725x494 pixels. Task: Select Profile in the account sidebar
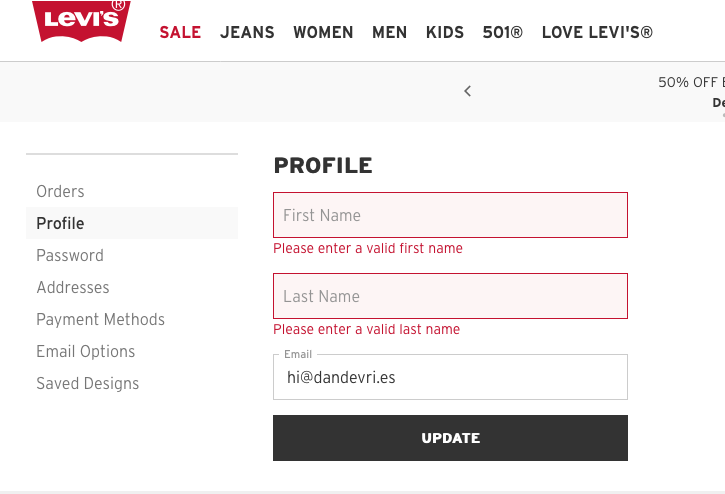click(60, 223)
